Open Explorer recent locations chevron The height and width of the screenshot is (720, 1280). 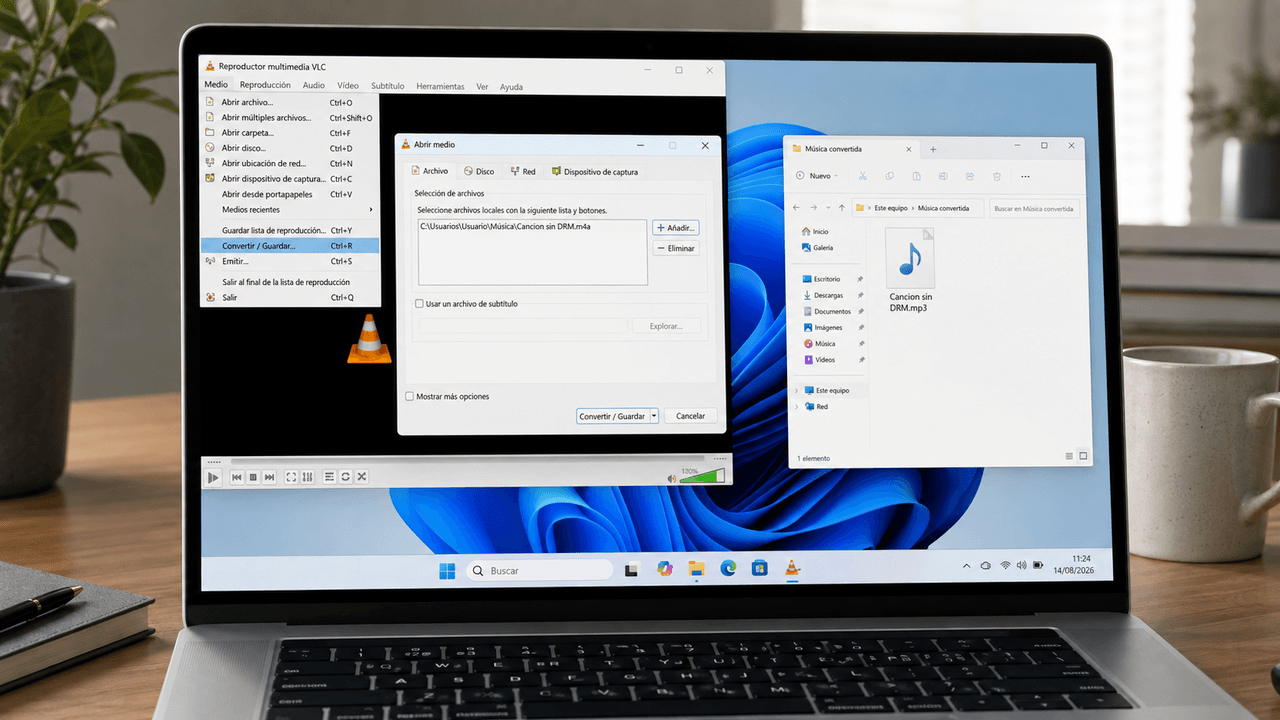point(826,208)
